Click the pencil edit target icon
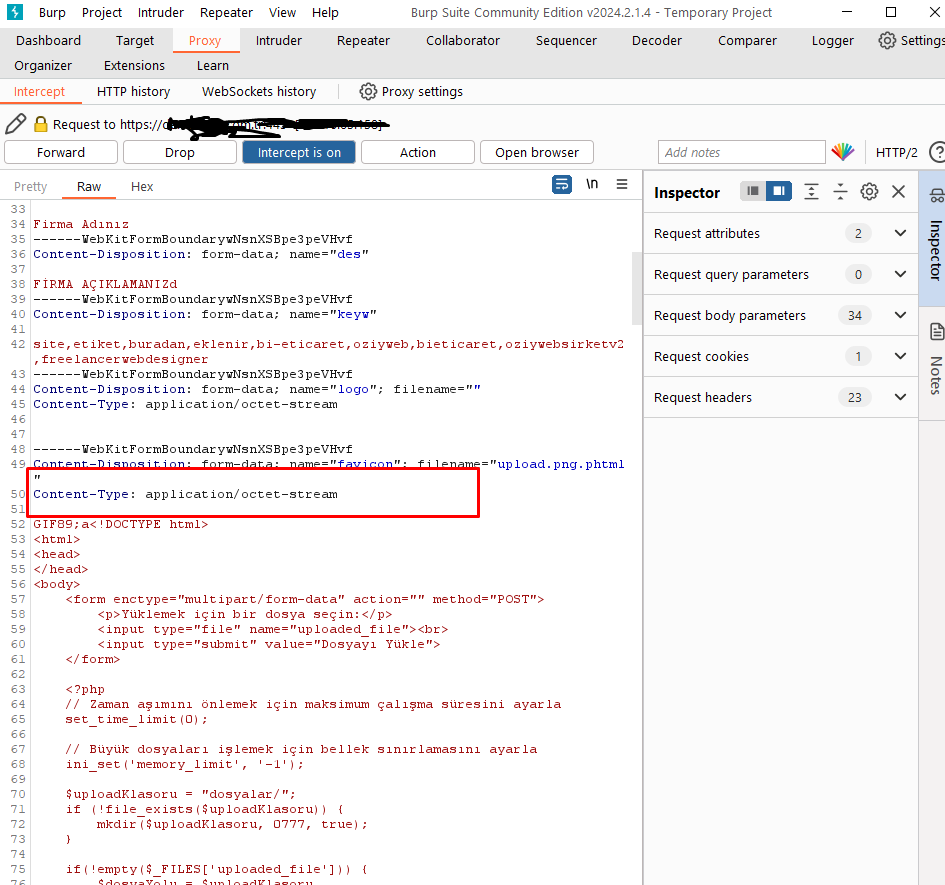Viewport: 945px width, 885px height. (x=16, y=124)
